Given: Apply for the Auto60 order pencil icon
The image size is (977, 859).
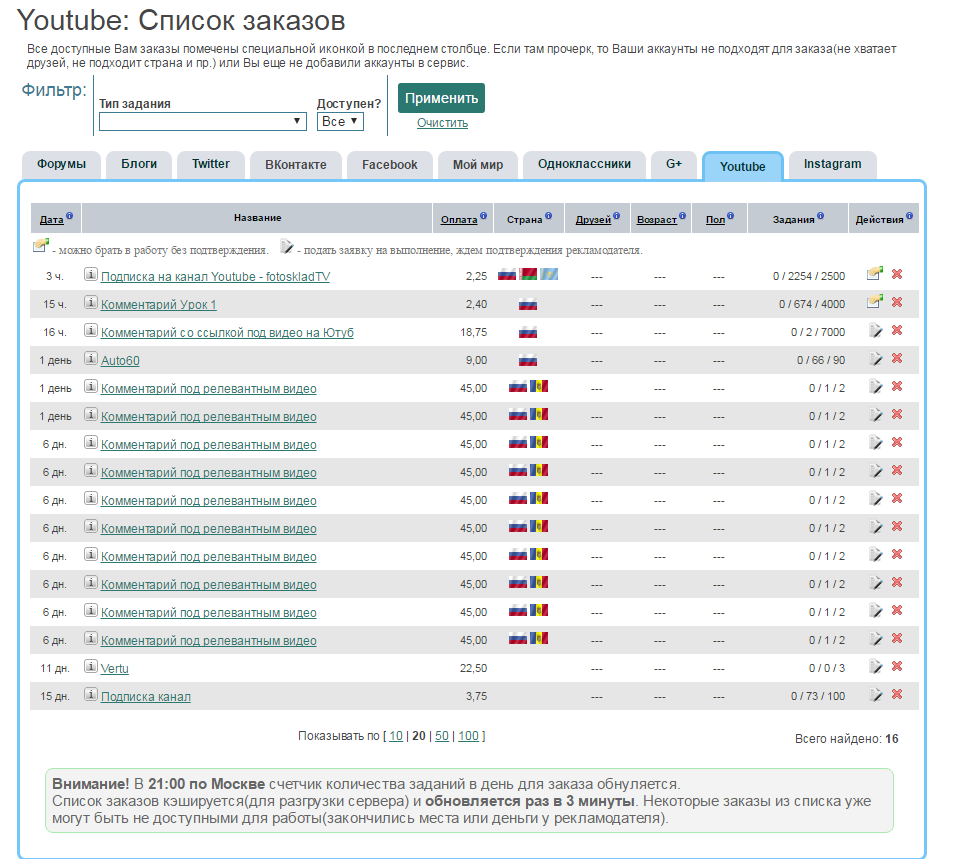Looking at the screenshot, I should pos(876,358).
